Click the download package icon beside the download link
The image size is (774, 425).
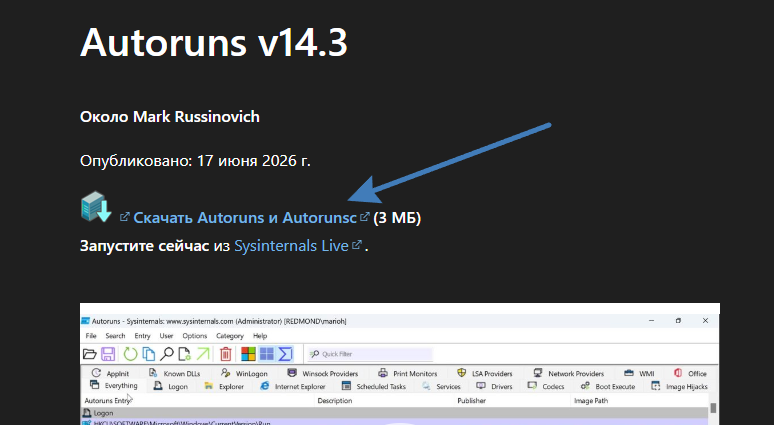(x=96, y=207)
